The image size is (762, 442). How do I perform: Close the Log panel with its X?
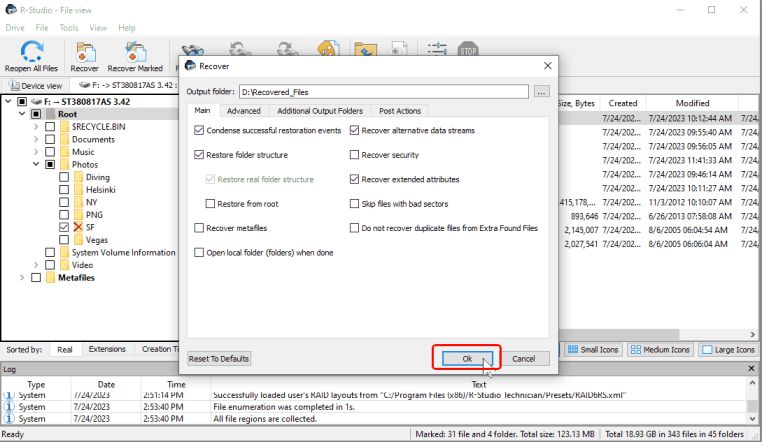pyautogui.click(x=751, y=369)
